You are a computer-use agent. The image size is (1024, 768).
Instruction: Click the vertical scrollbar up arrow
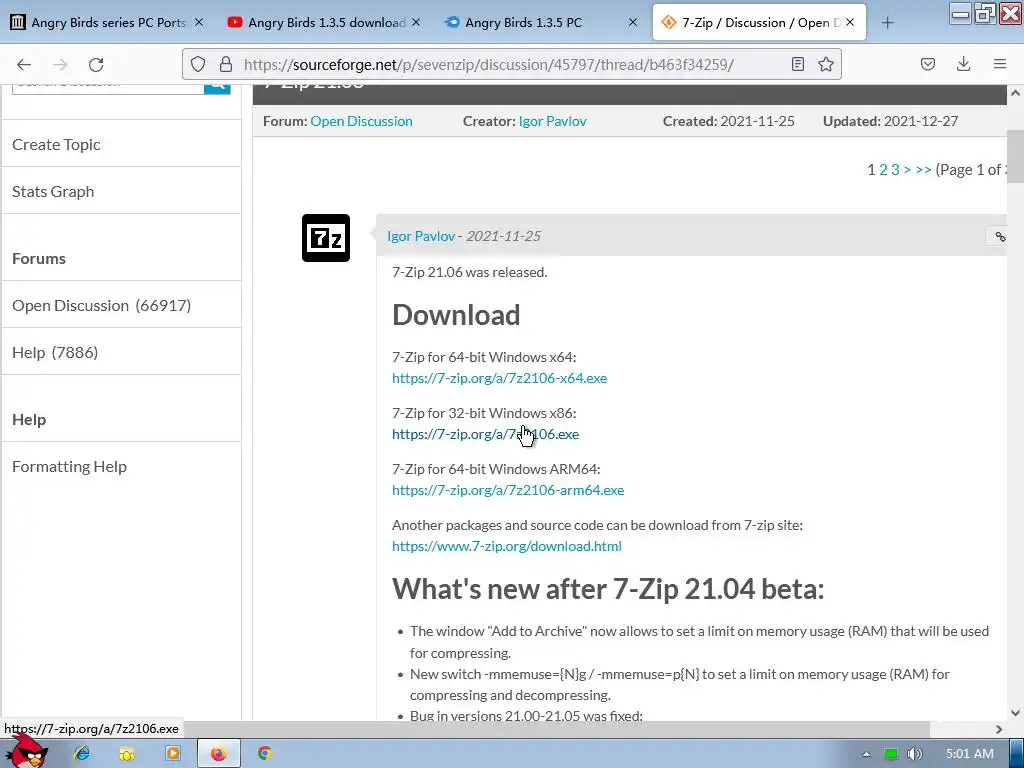point(1016,93)
